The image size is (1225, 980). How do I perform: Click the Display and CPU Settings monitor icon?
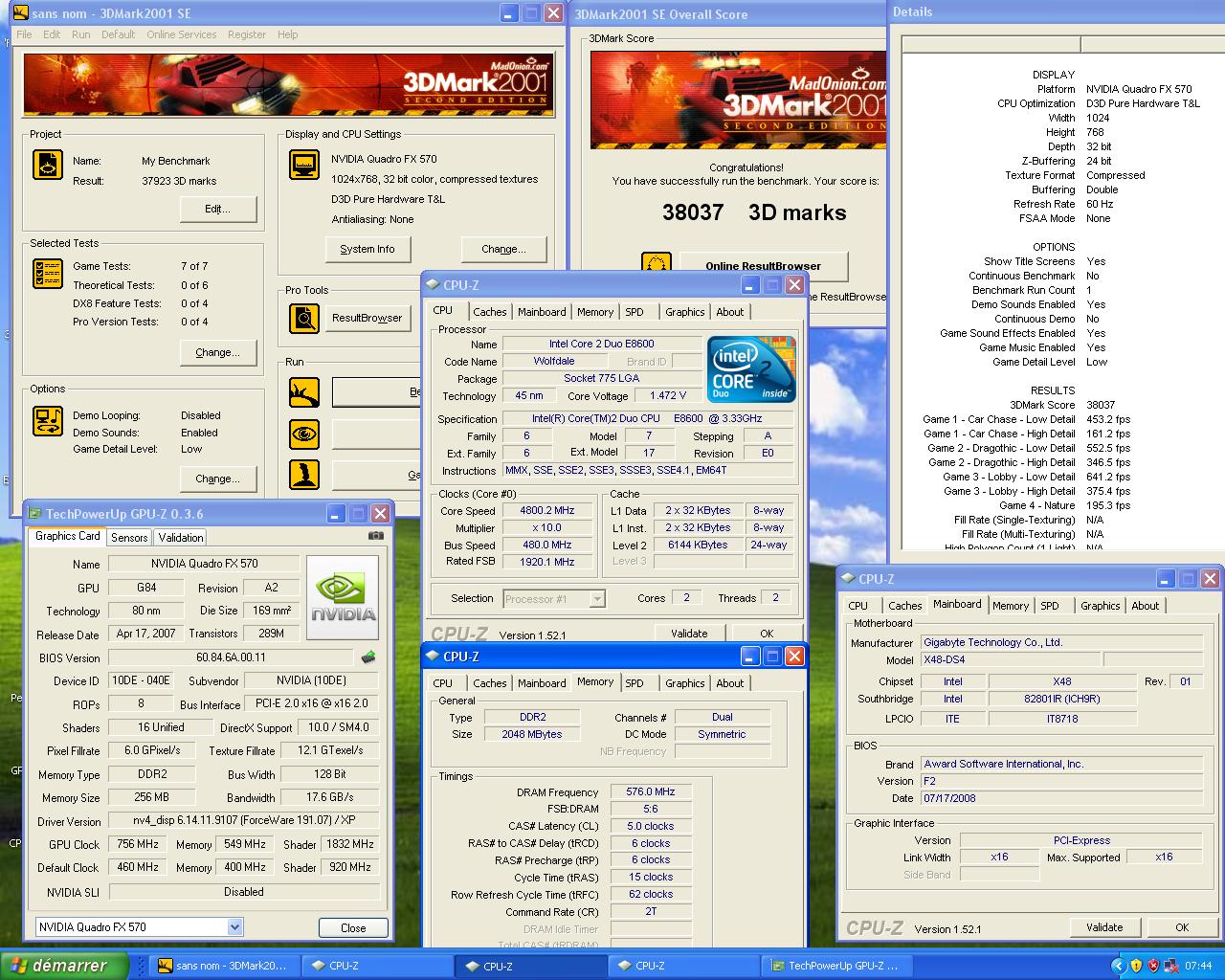point(304,165)
